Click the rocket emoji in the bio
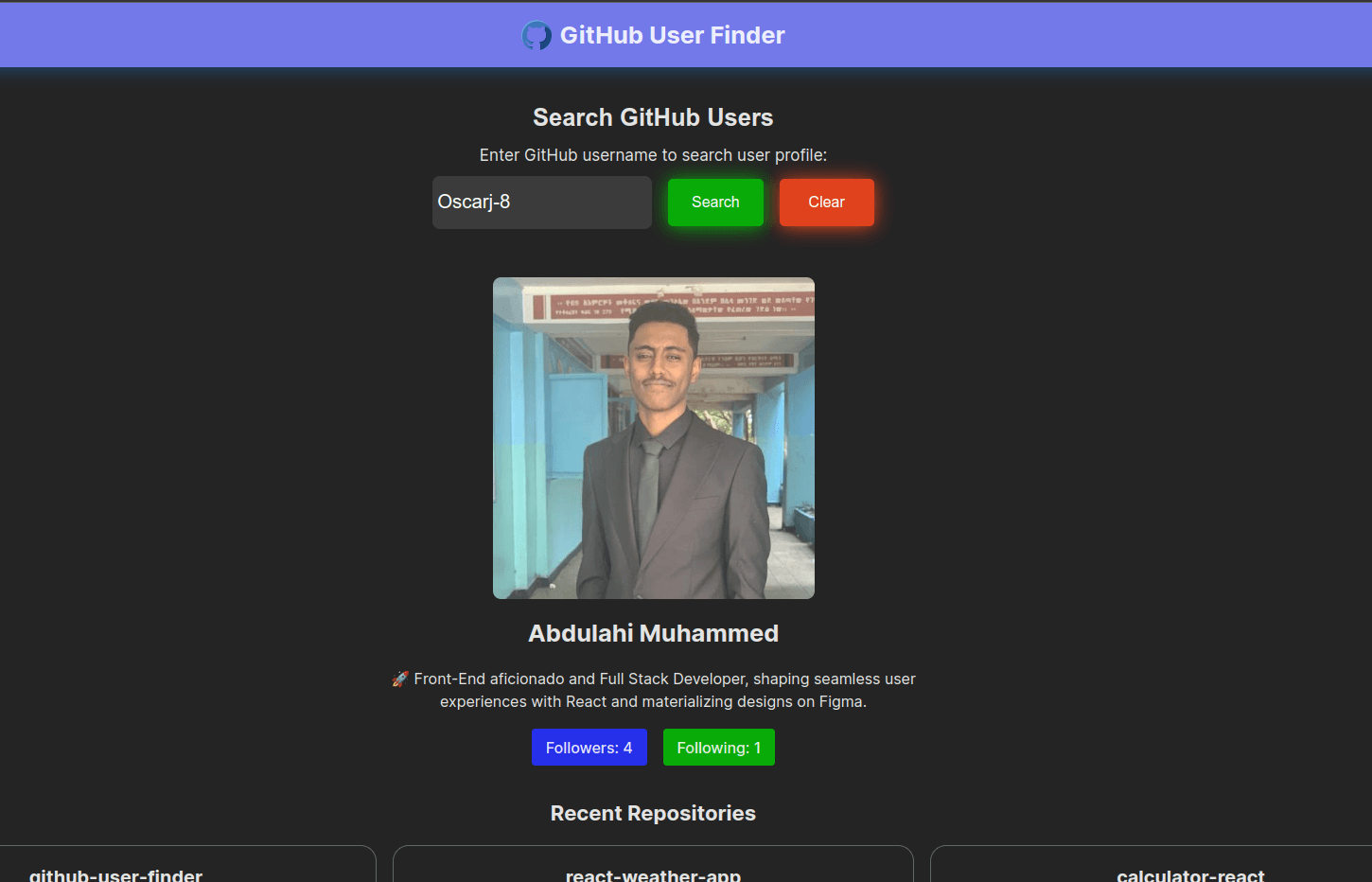The height and width of the screenshot is (882, 1372). pyautogui.click(x=400, y=679)
